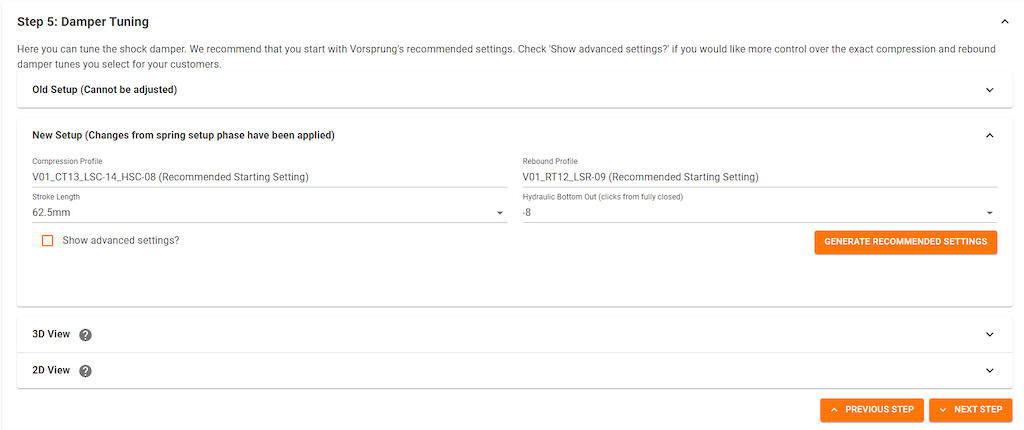1024x430 pixels.
Task: Expand the 2D View chevron arrow
Action: click(x=989, y=370)
